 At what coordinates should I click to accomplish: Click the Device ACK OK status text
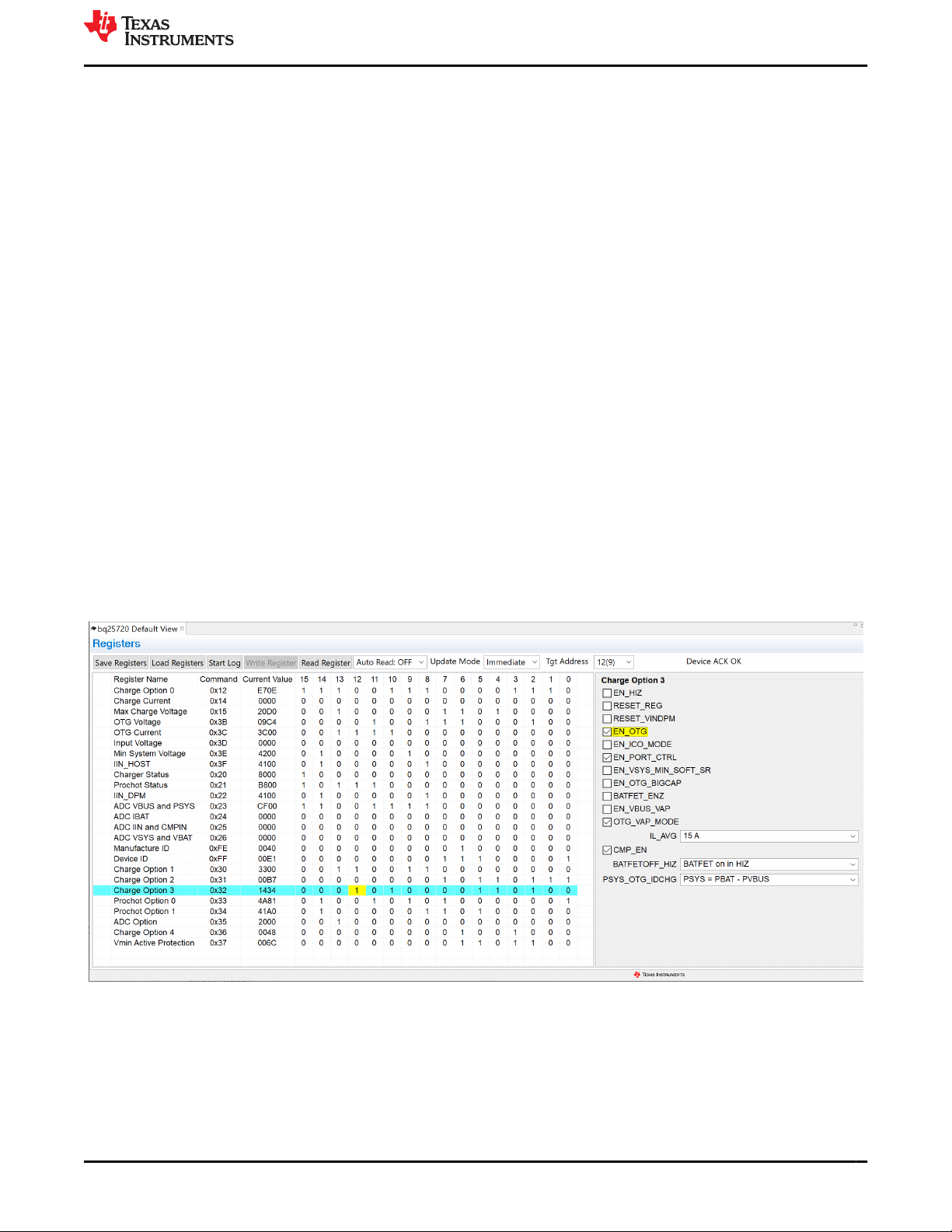[x=713, y=661]
